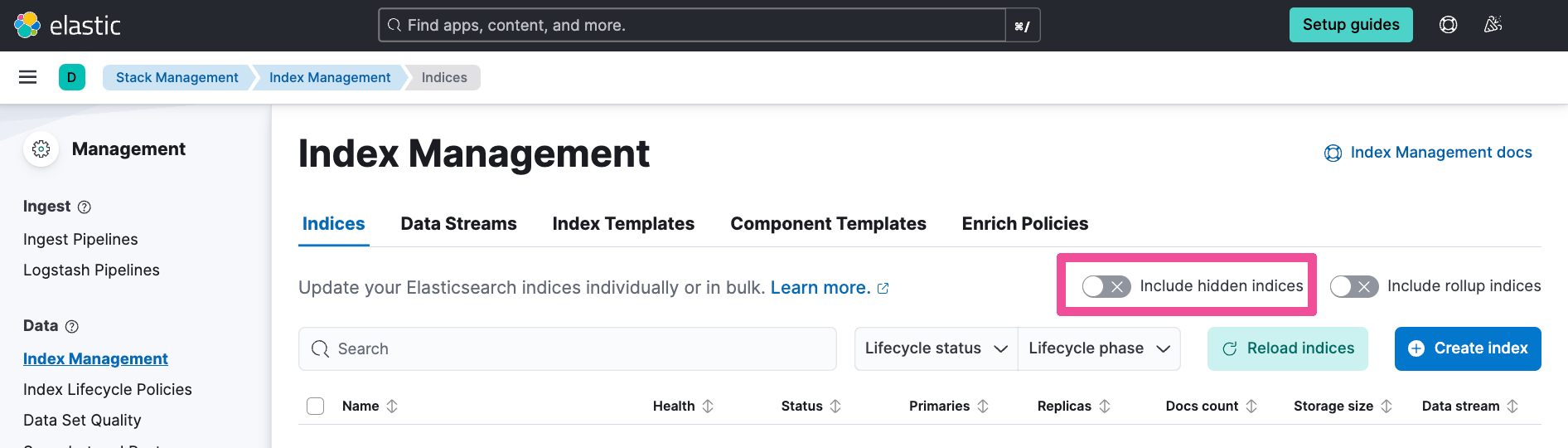Click the Find apps global search field
Viewport: 1568px width, 448px height.
(692, 25)
